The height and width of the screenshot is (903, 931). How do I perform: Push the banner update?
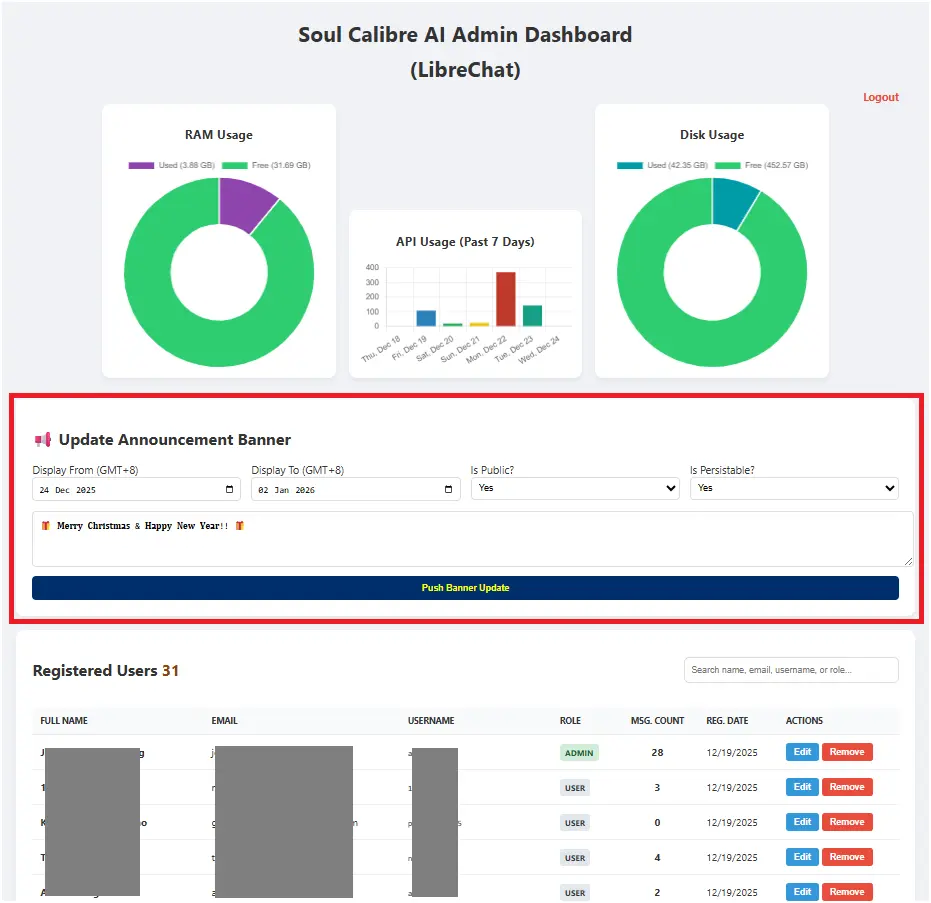[x=466, y=588]
